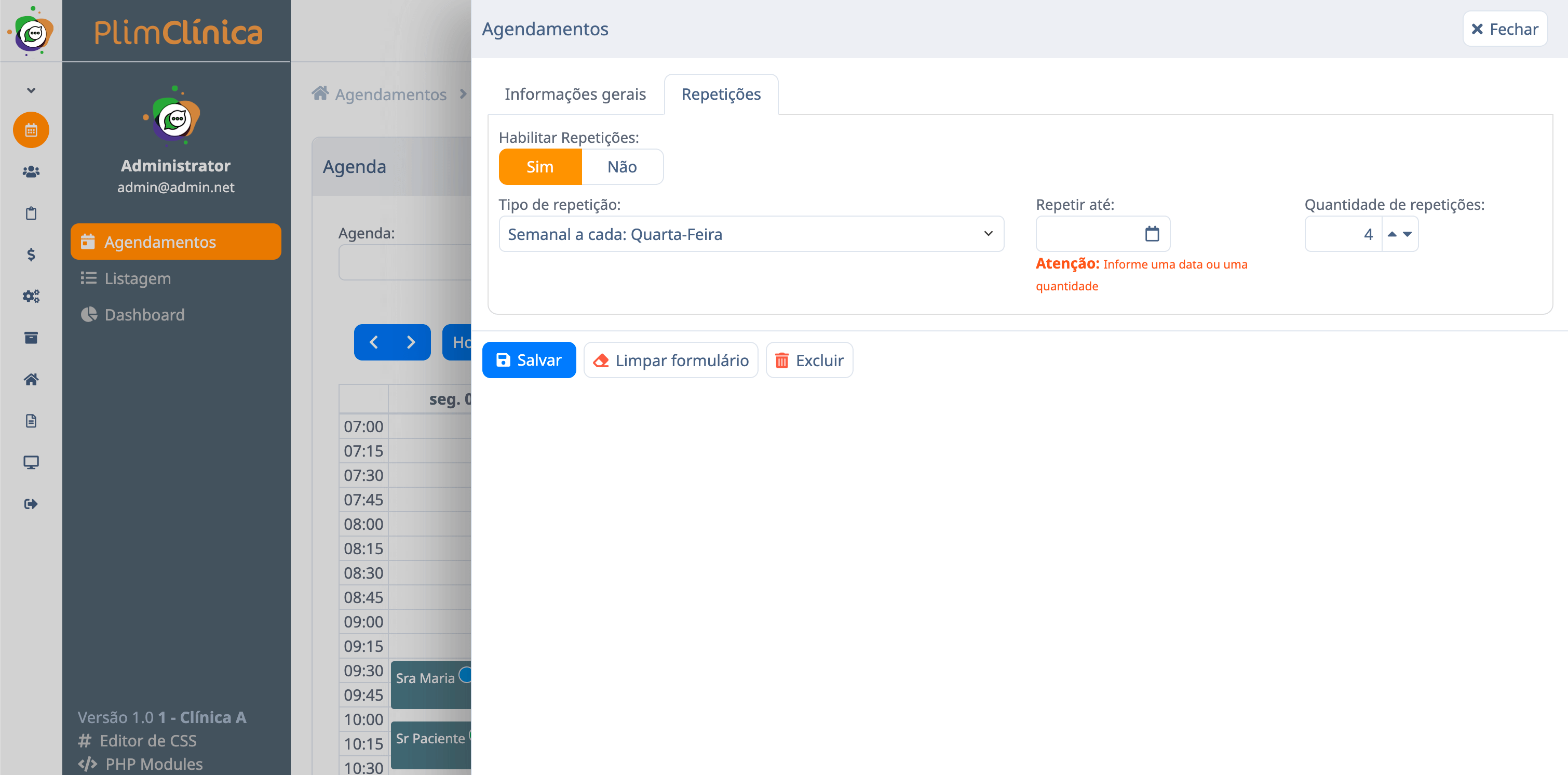
Task: Click Limpar formulário button
Action: point(671,360)
